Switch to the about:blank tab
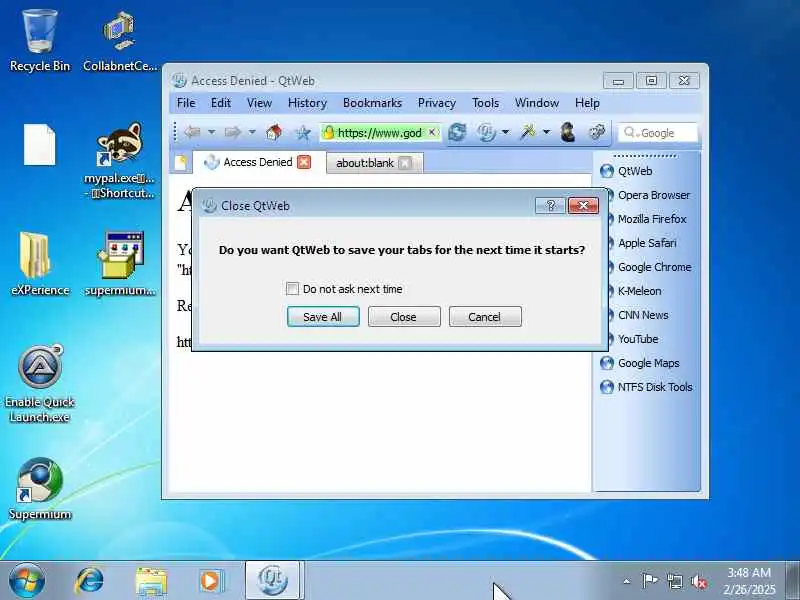This screenshot has height=600, width=800. coord(365,163)
